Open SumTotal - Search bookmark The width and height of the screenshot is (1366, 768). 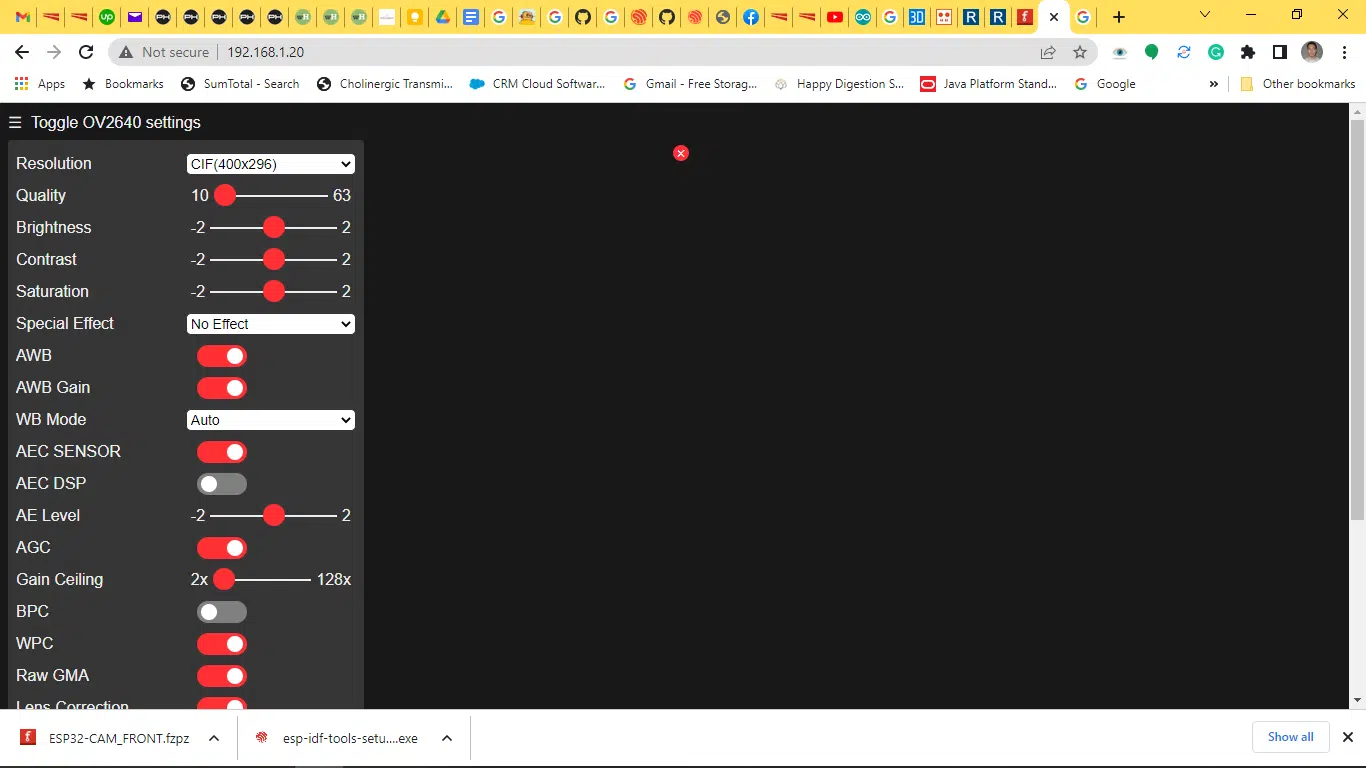click(x=240, y=84)
